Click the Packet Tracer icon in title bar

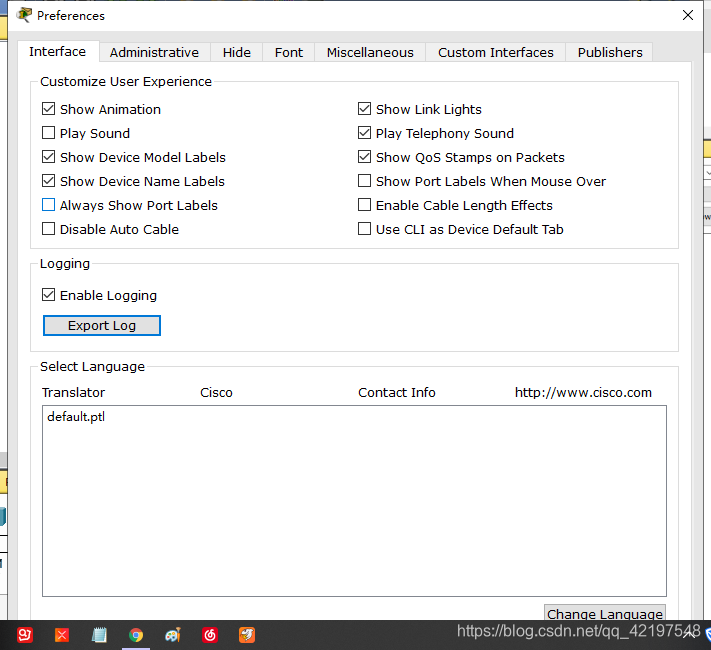[x=24, y=15]
